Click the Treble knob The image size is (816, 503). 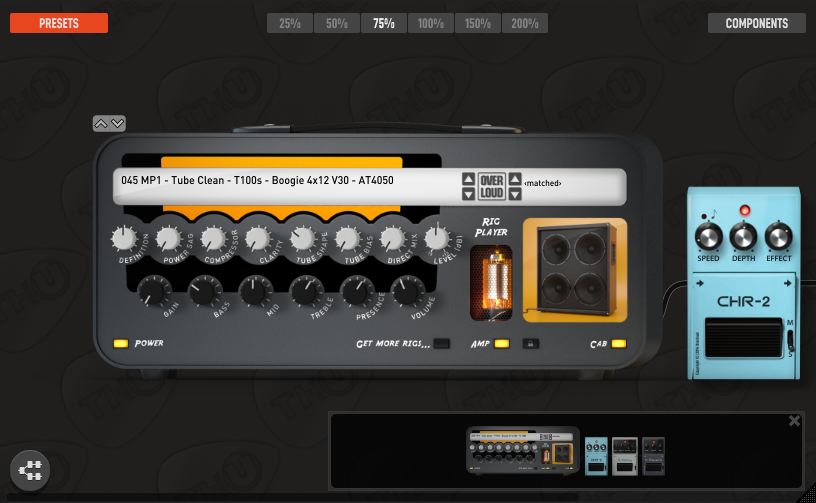coord(307,291)
